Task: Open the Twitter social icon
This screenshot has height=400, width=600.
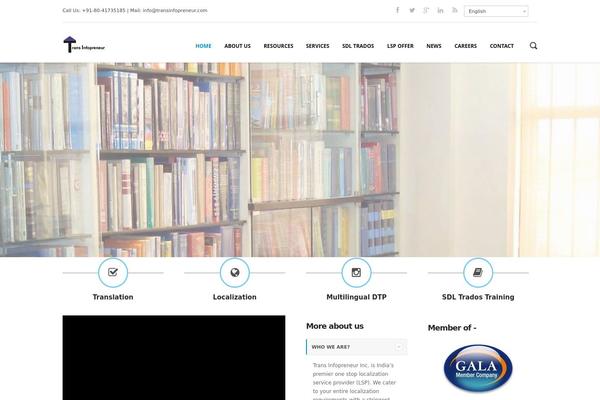Action: point(412,10)
